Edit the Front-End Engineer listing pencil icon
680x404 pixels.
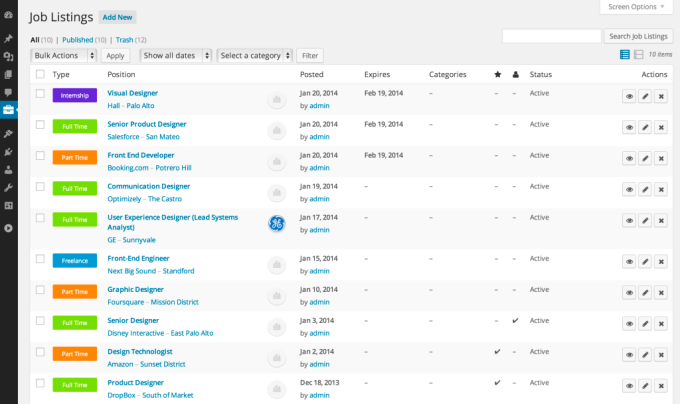tap(645, 261)
